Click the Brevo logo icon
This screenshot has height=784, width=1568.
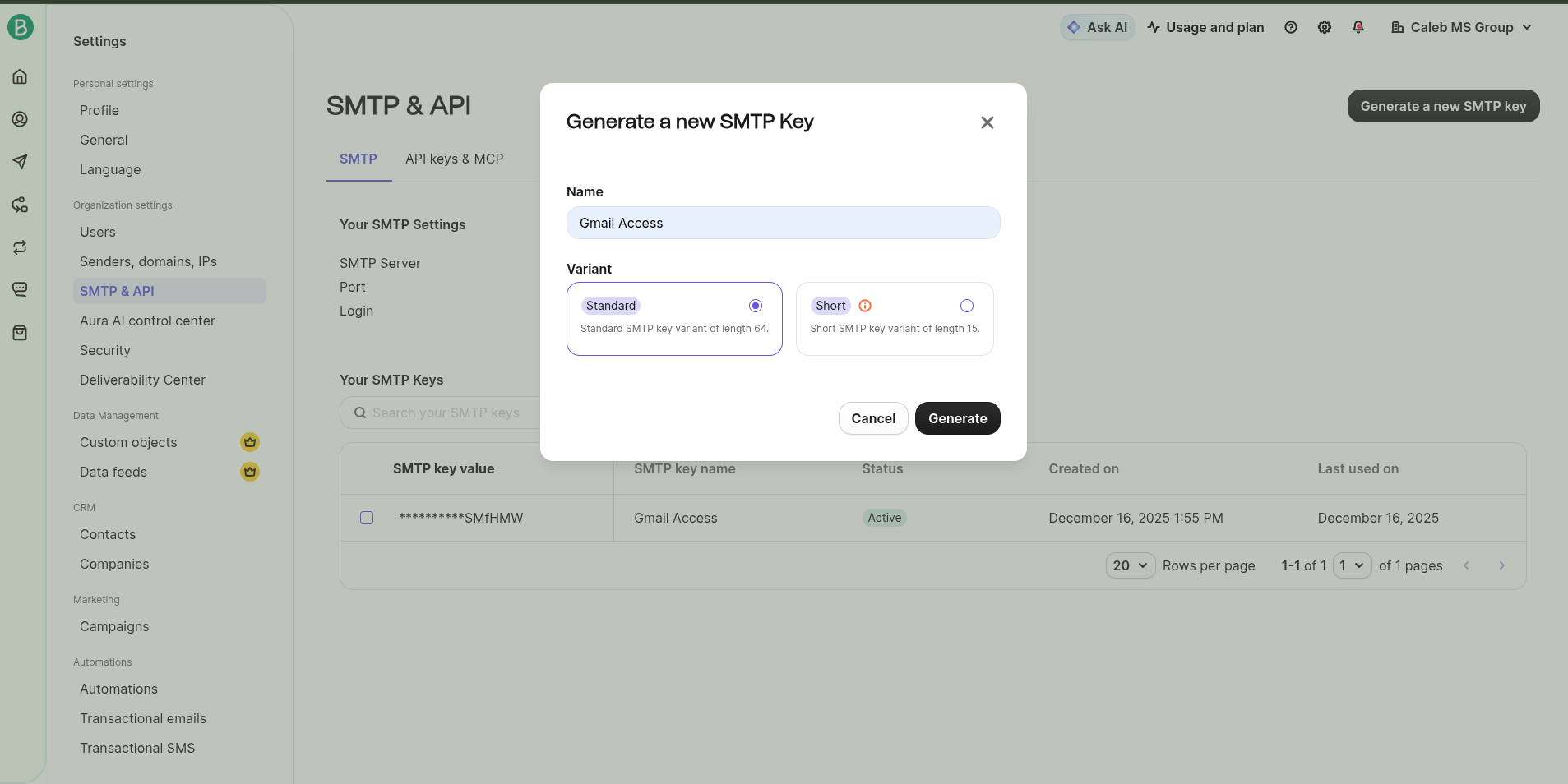[x=21, y=27]
